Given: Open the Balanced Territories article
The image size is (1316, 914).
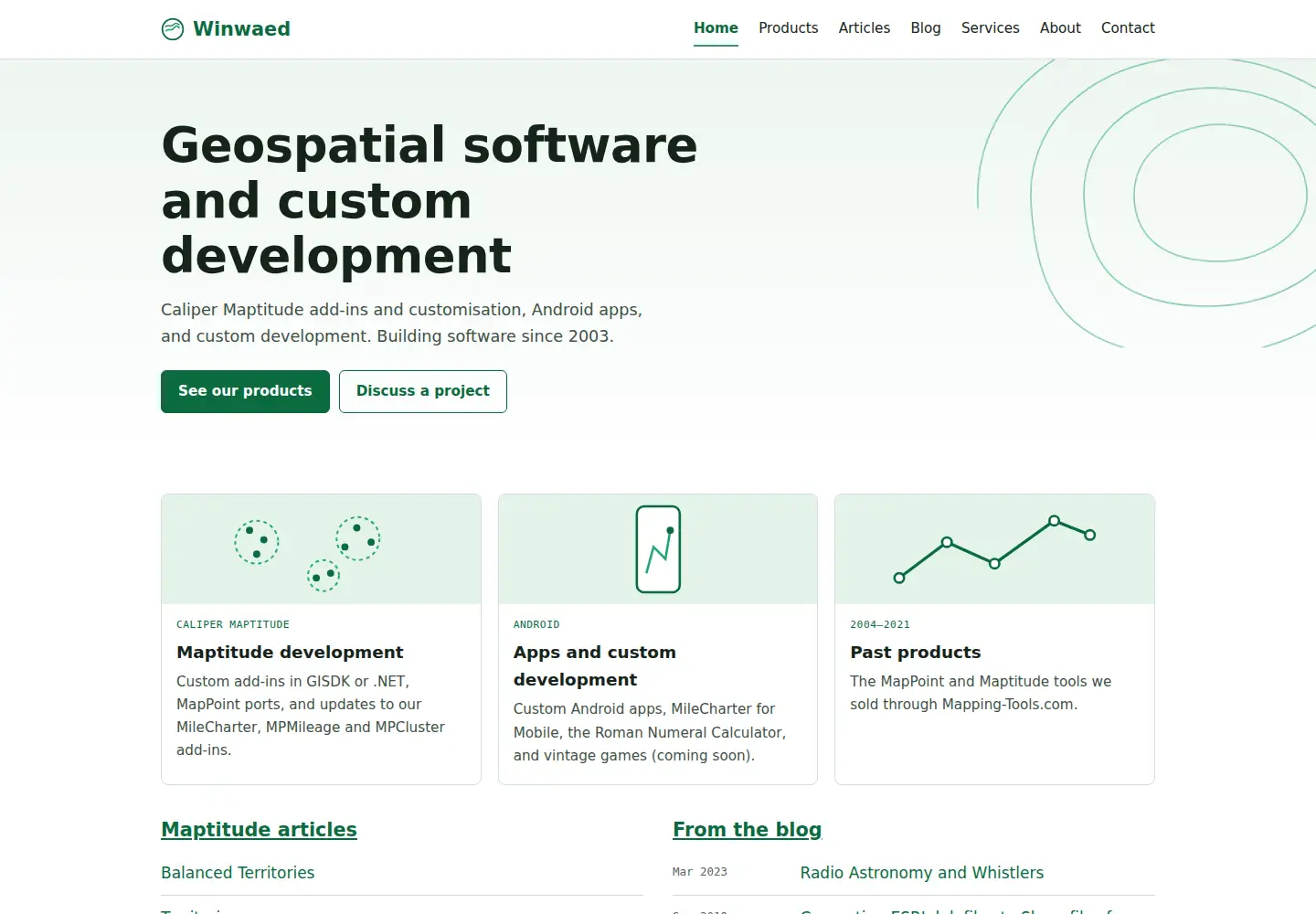Looking at the screenshot, I should 238,873.
